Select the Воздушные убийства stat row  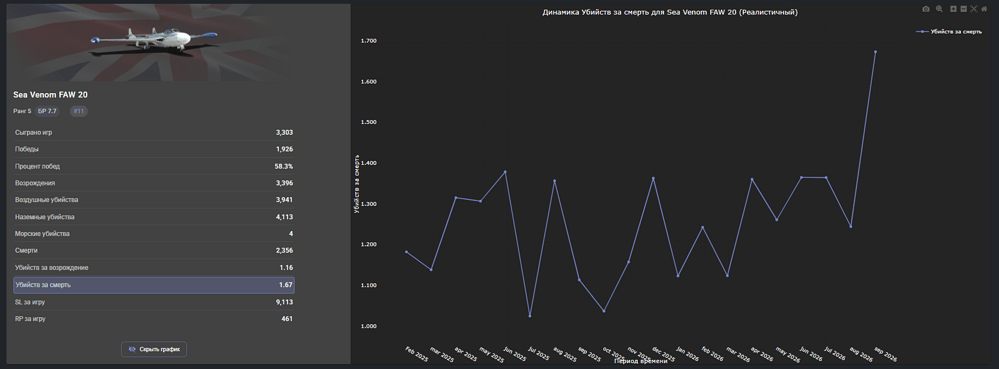154,200
